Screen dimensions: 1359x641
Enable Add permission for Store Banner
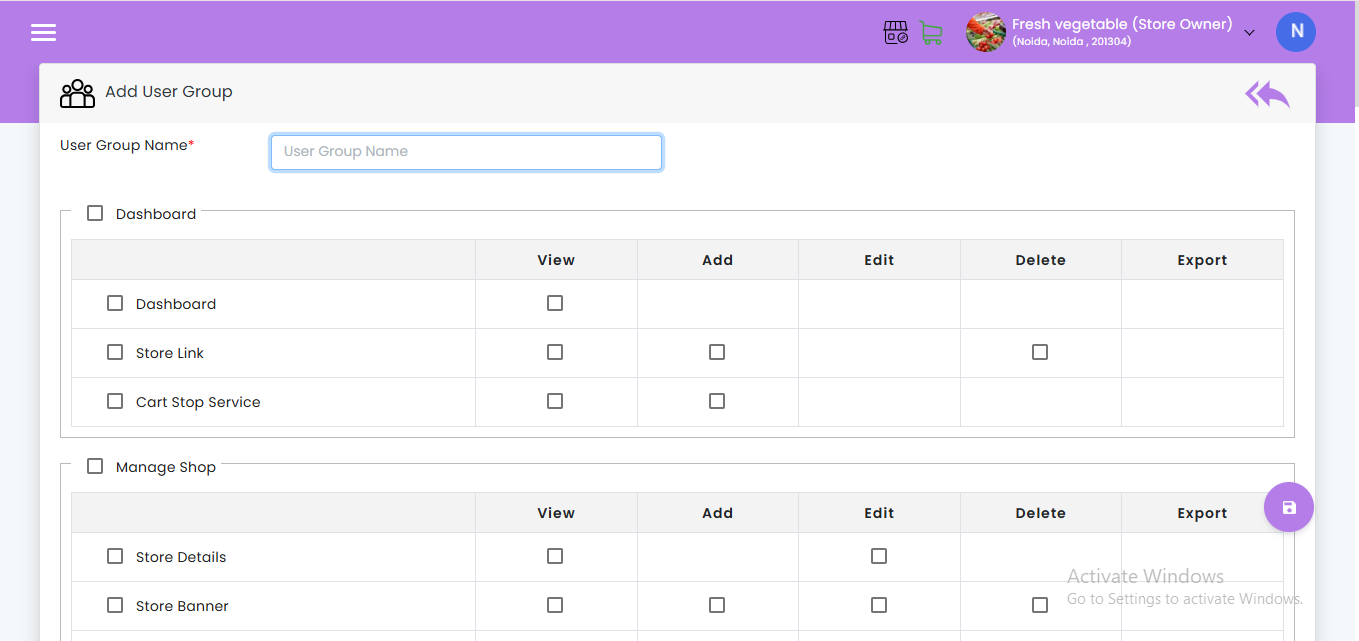(717, 605)
